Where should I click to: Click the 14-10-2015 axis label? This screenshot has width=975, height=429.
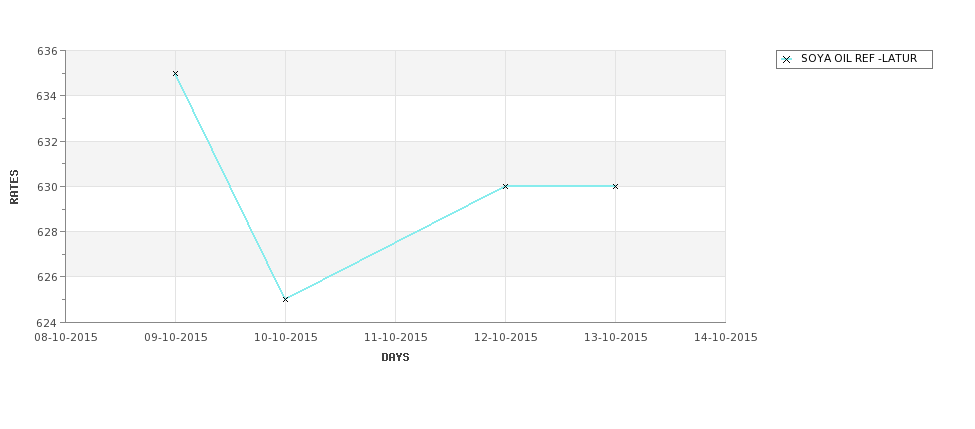tap(726, 338)
